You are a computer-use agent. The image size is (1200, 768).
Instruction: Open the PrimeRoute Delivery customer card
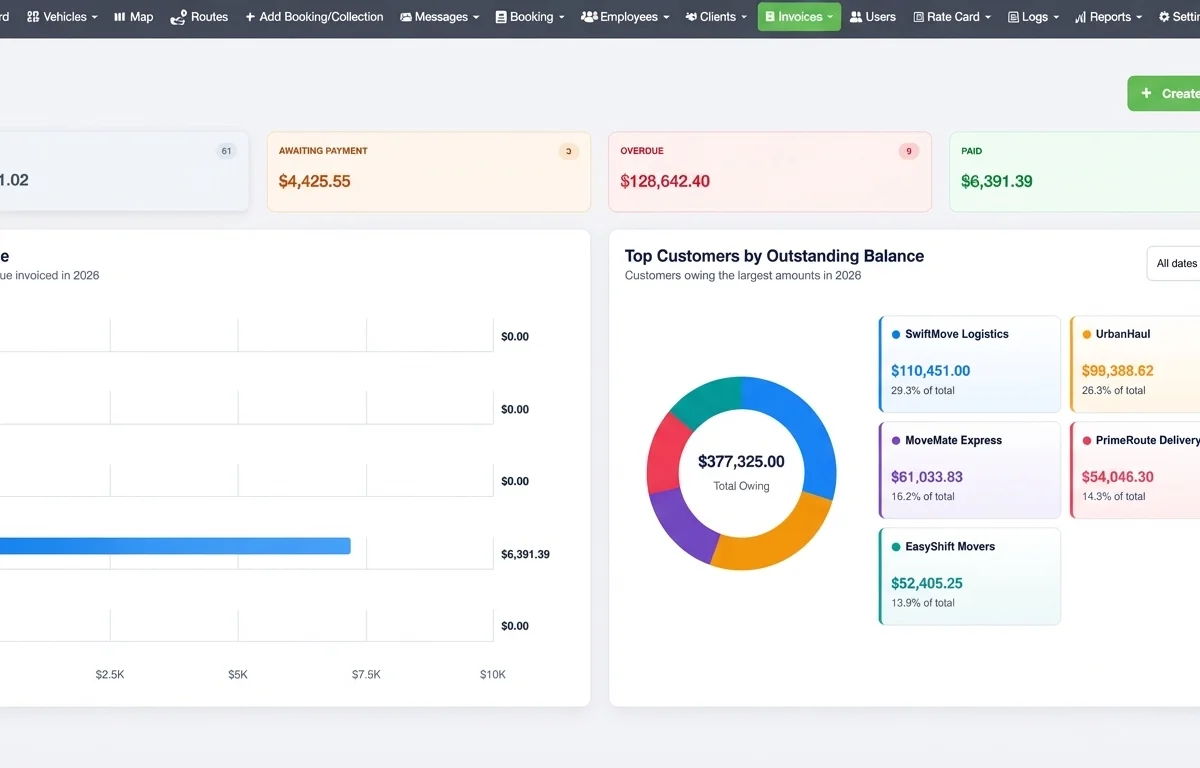[1135, 470]
